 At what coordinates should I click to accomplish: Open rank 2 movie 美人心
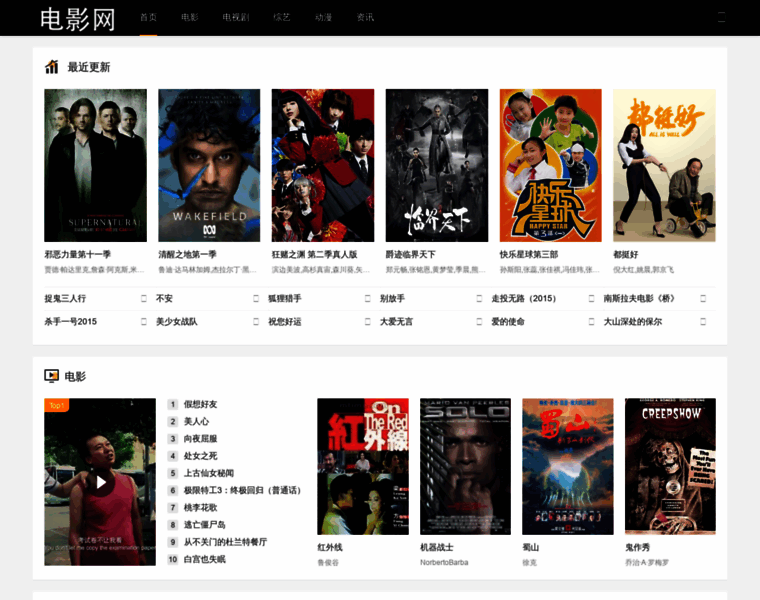tap(196, 422)
